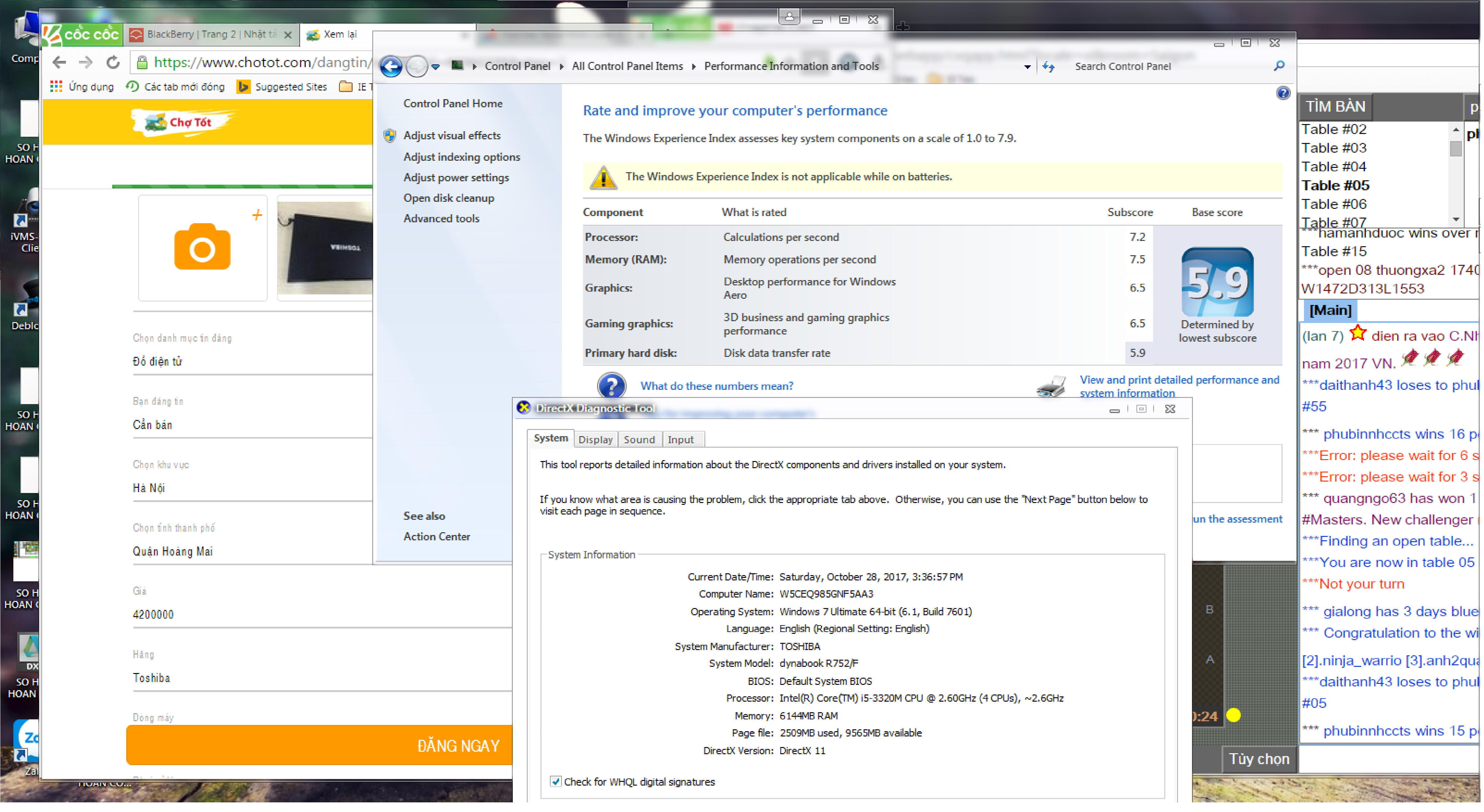Image resolution: width=1484 pixels, height=812 pixels.
Task: Click What do these numbers mean link
Action: 716,386
